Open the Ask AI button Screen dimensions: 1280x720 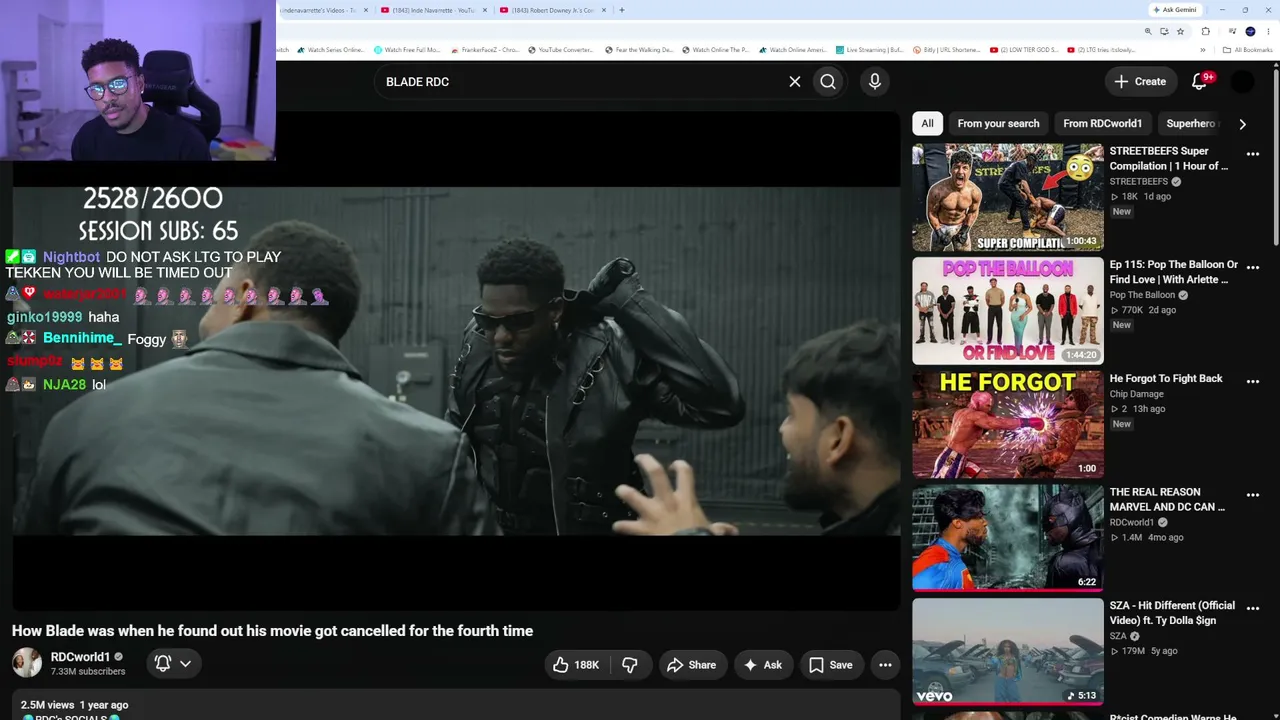(x=762, y=665)
